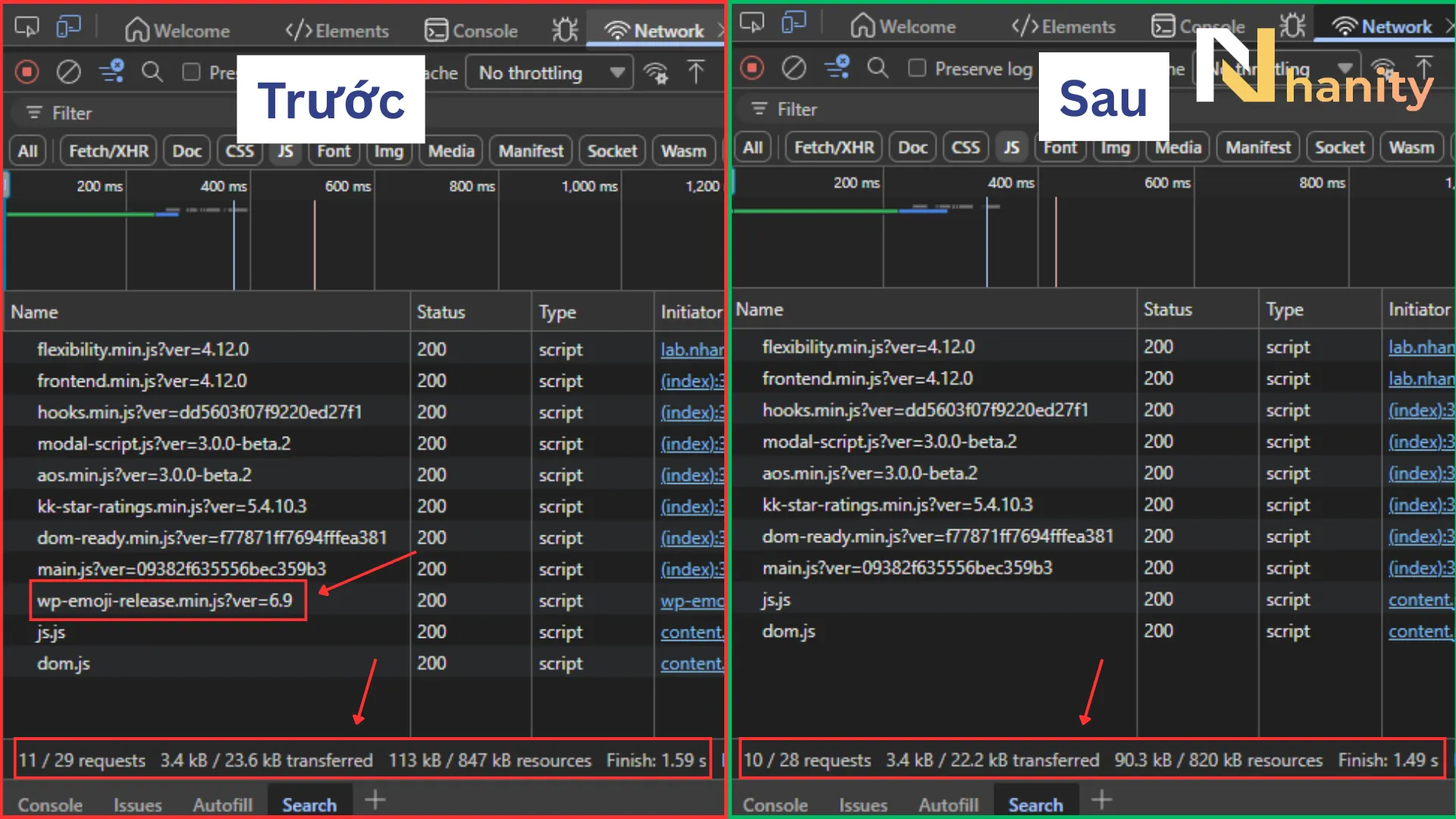Open the bug Sources icon in left panel
1456x819 pixels.
[x=565, y=30]
